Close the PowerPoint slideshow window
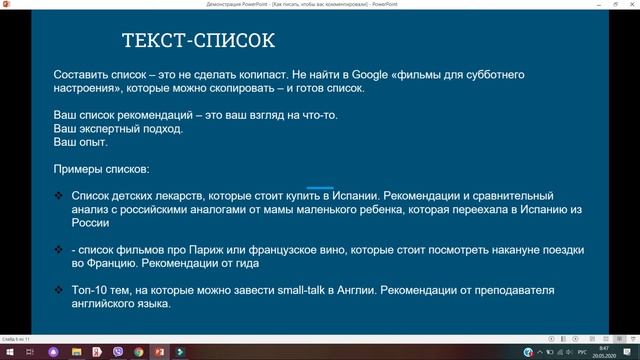 [x=632, y=4]
